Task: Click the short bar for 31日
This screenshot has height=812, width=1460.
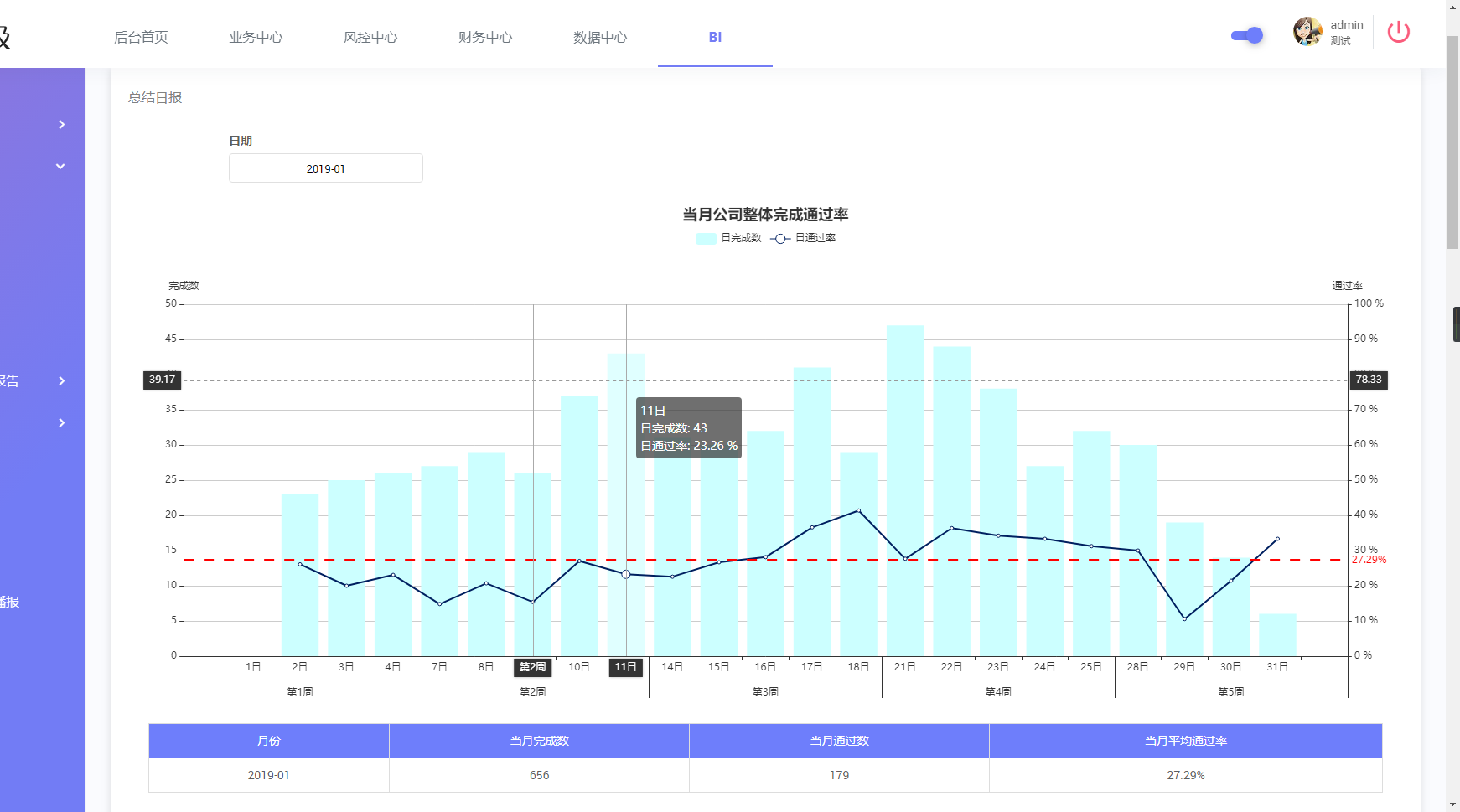Action: (1277, 635)
